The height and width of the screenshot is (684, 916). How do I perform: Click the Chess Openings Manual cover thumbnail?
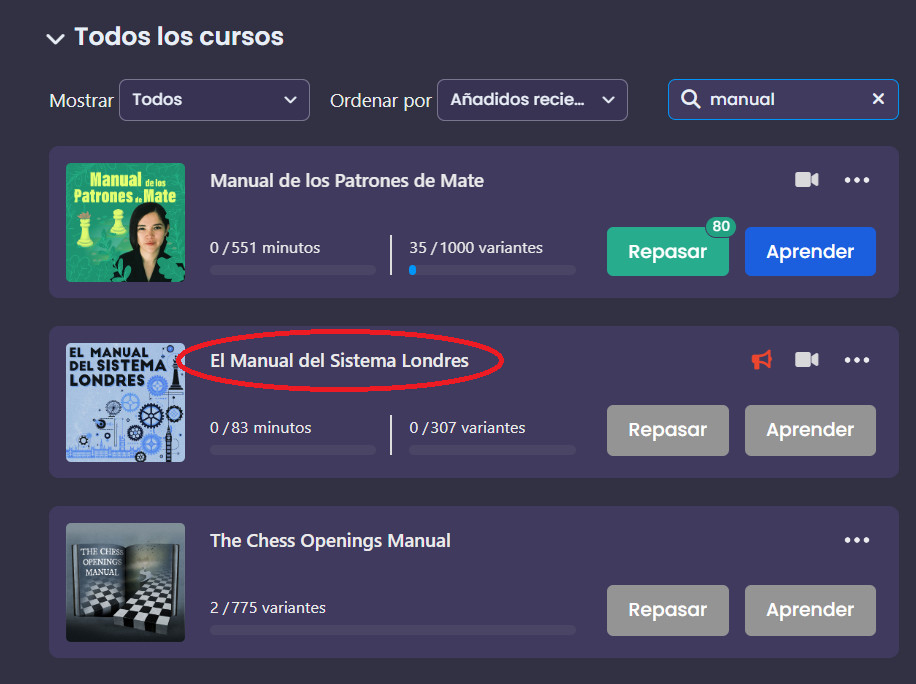125,582
